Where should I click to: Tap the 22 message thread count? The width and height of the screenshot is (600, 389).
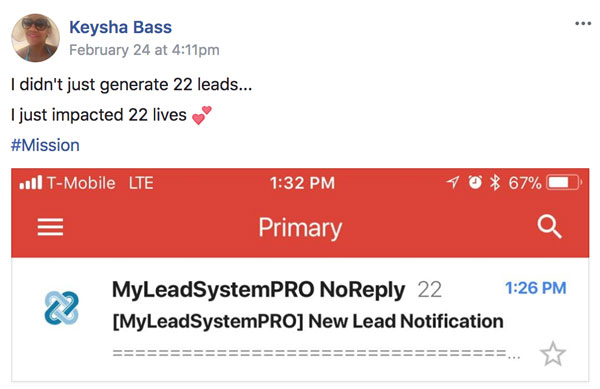click(x=429, y=290)
